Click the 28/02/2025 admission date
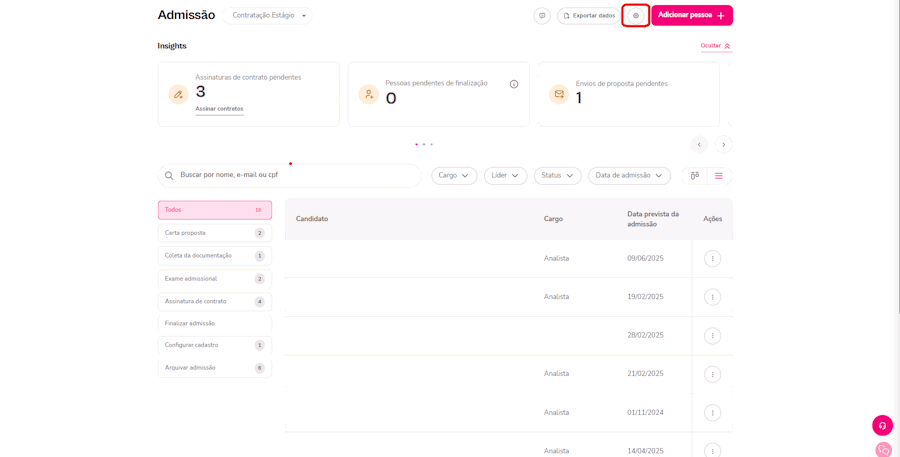Image resolution: width=900 pixels, height=457 pixels. point(645,335)
